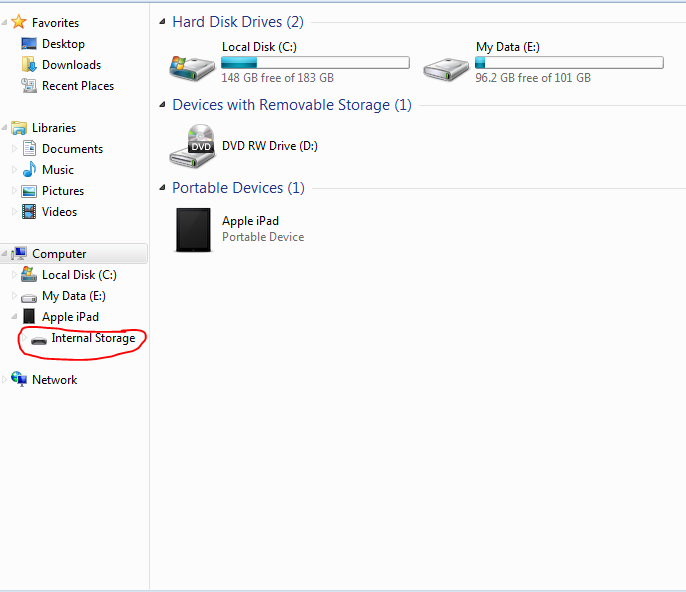Expand My Data (E:) in sidebar
This screenshot has height=592, width=686.
point(14,295)
